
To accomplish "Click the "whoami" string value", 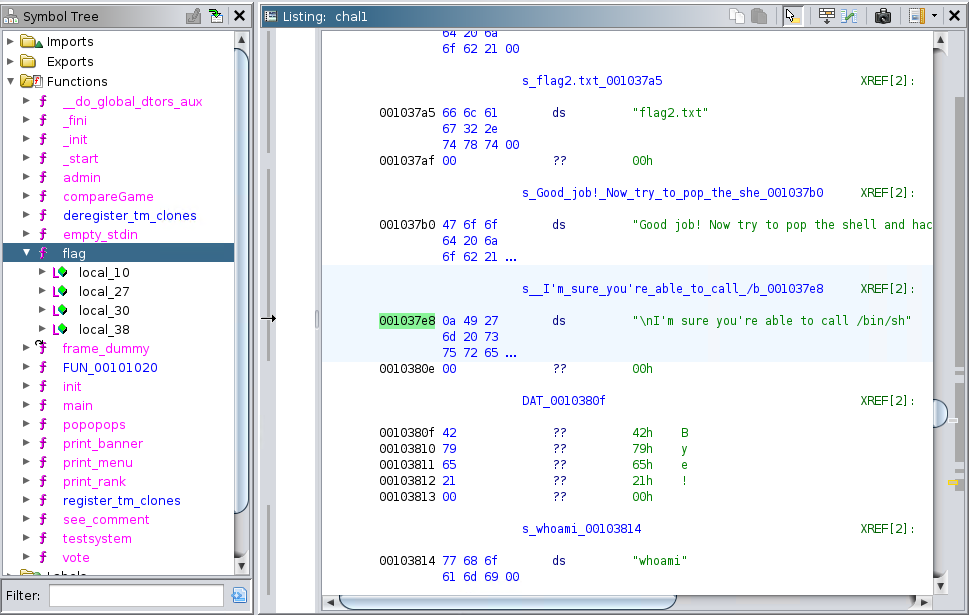I will click(659, 561).
